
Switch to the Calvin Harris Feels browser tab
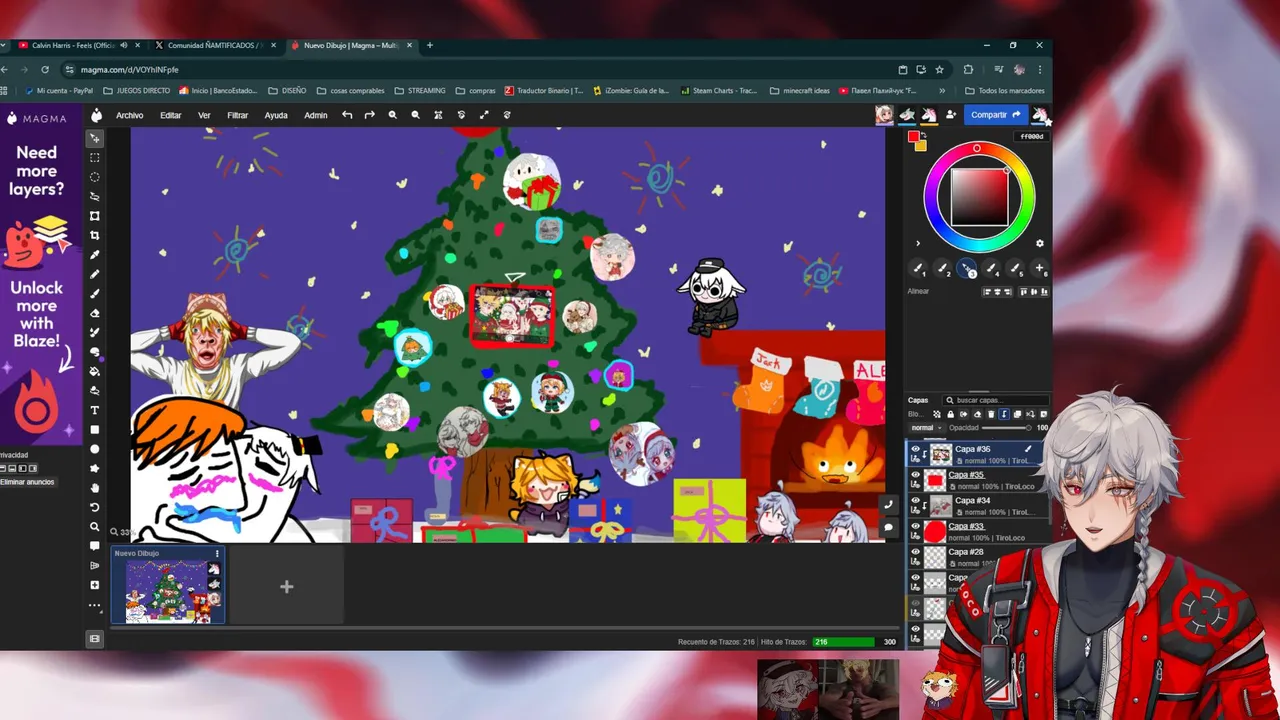pyautogui.click(x=80, y=45)
